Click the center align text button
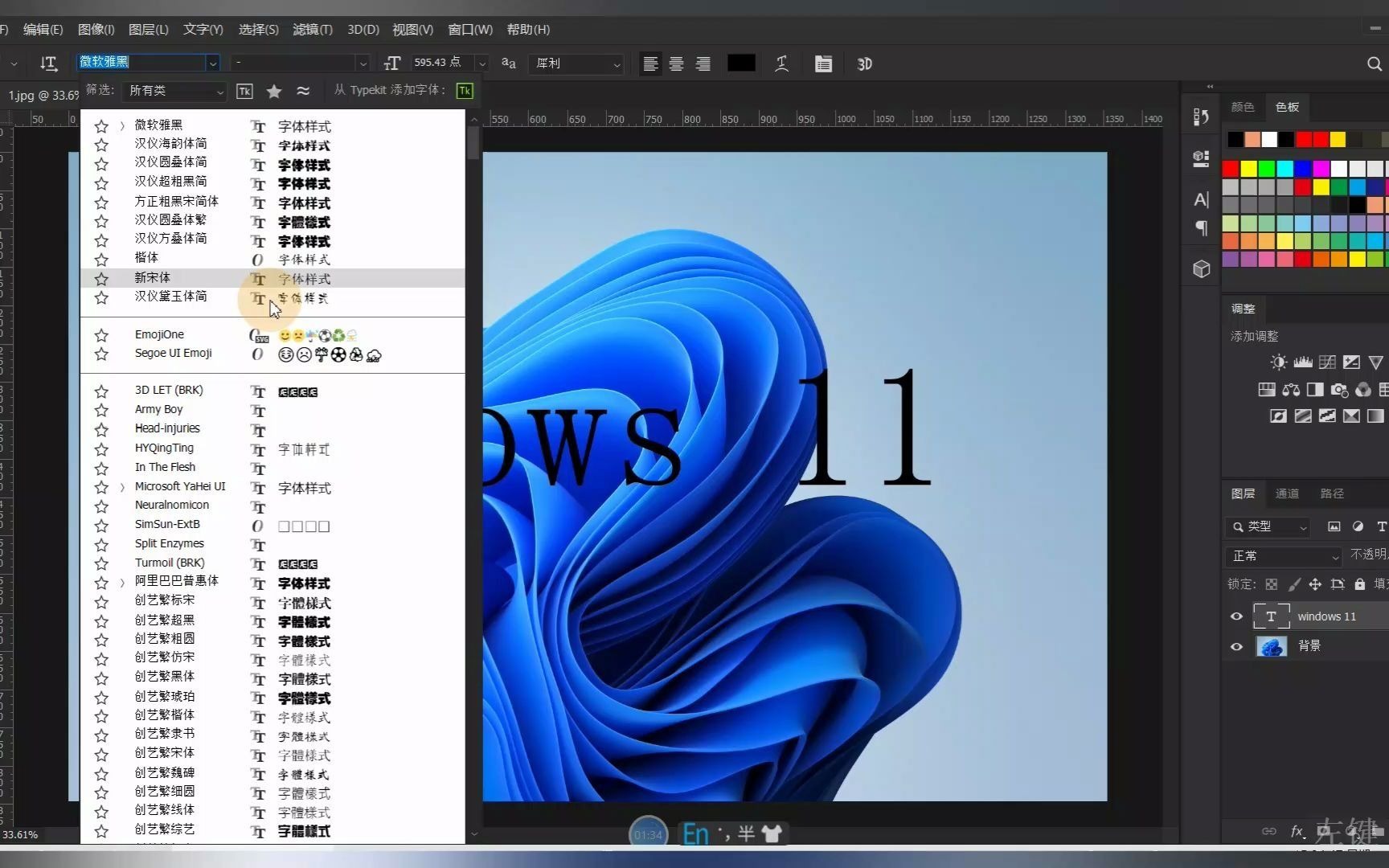The width and height of the screenshot is (1389, 868). coord(677,63)
